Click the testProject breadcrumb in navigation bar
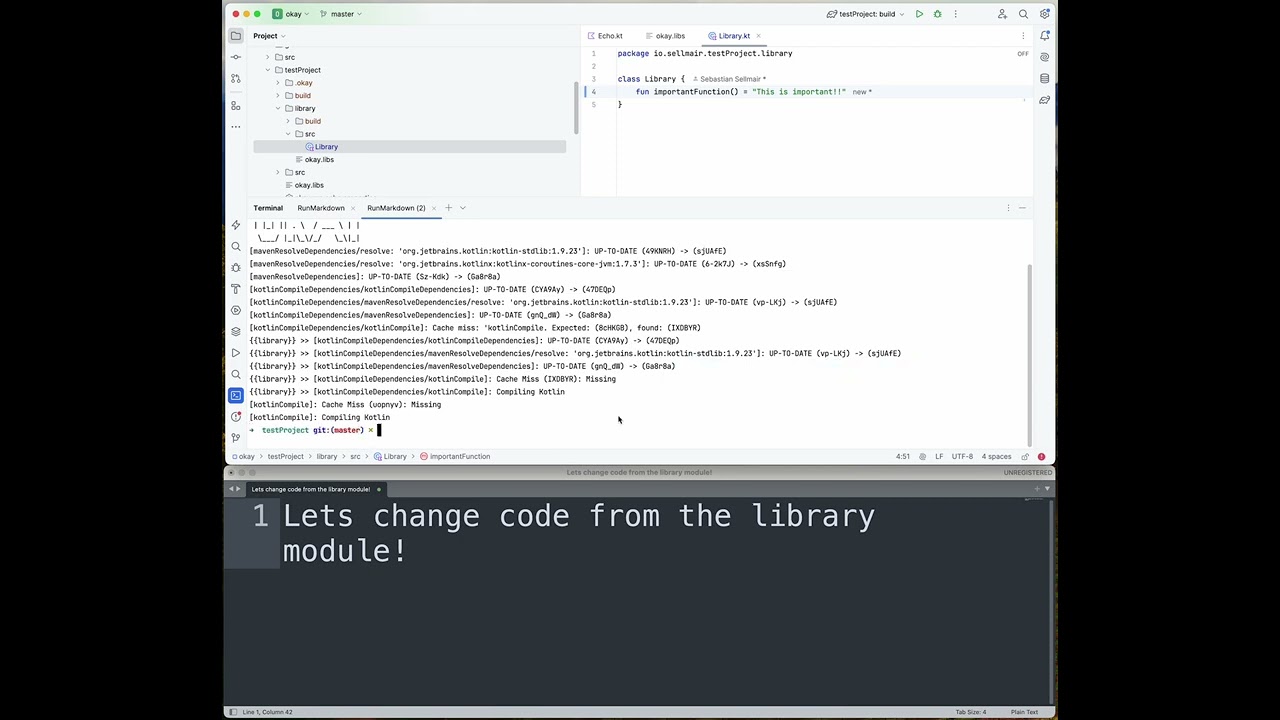The width and height of the screenshot is (1280, 720). 285,456
